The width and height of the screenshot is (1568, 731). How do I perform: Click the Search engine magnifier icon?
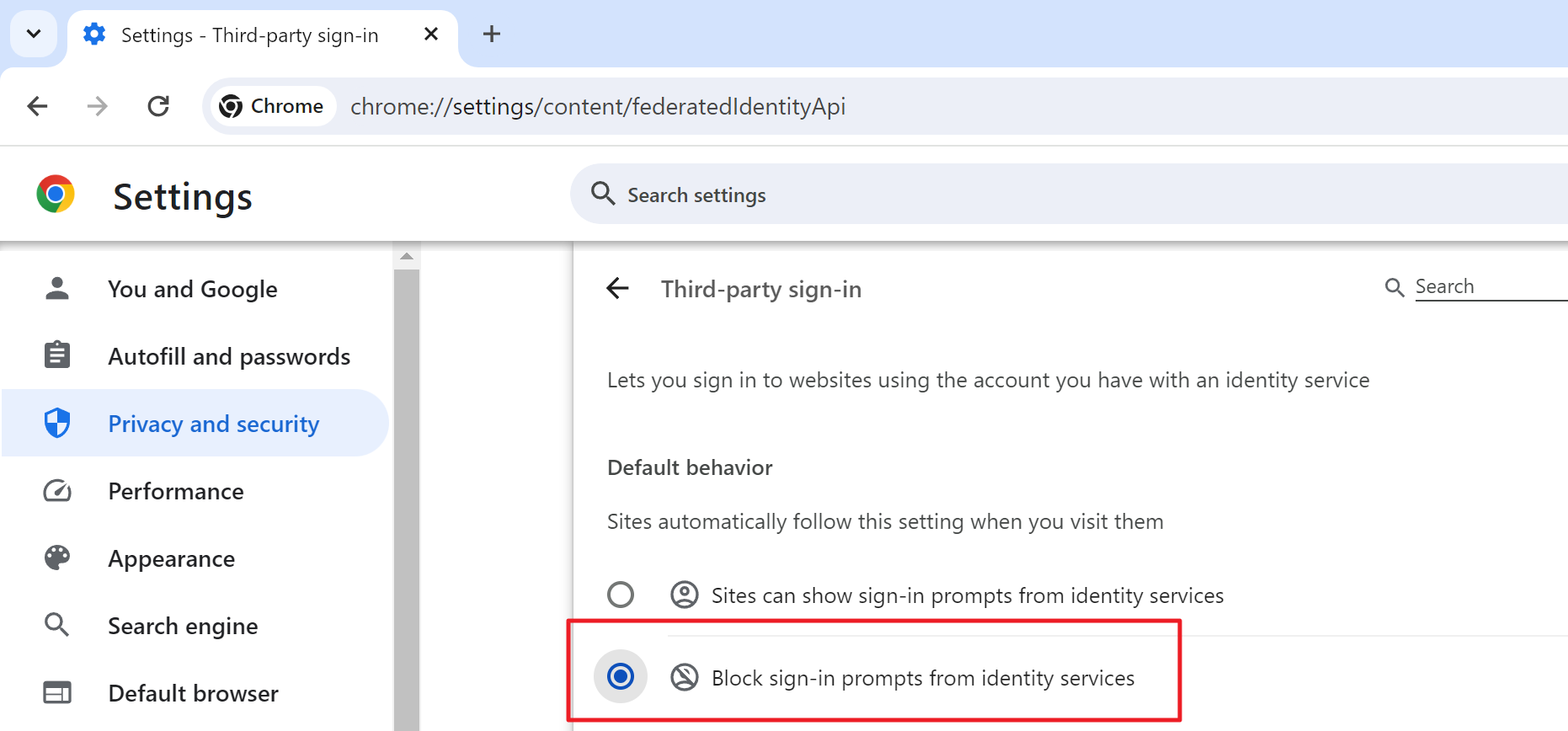click(x=56, y=625)
